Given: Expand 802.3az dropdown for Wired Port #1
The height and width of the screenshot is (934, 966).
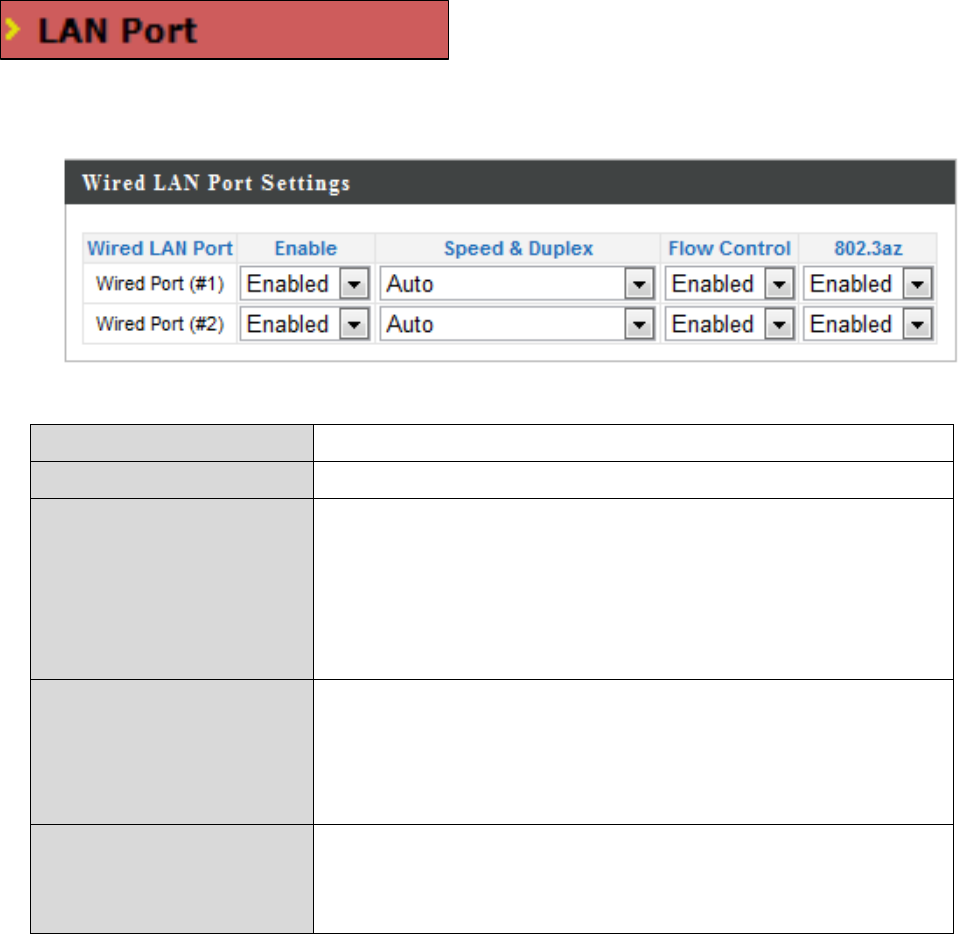Looking at the screenshot, I should click(917, 284).
